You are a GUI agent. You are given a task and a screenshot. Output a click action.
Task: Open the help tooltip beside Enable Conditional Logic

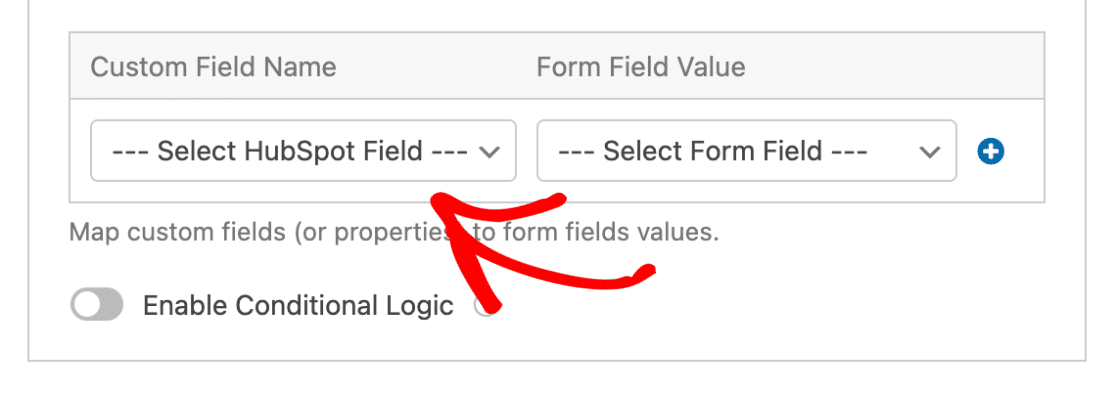click(x=484, y=307)
